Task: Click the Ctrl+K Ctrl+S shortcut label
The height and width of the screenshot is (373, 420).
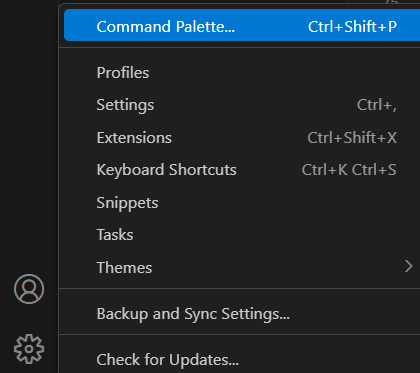Action: pyautogui.click(x=349, y=170)
